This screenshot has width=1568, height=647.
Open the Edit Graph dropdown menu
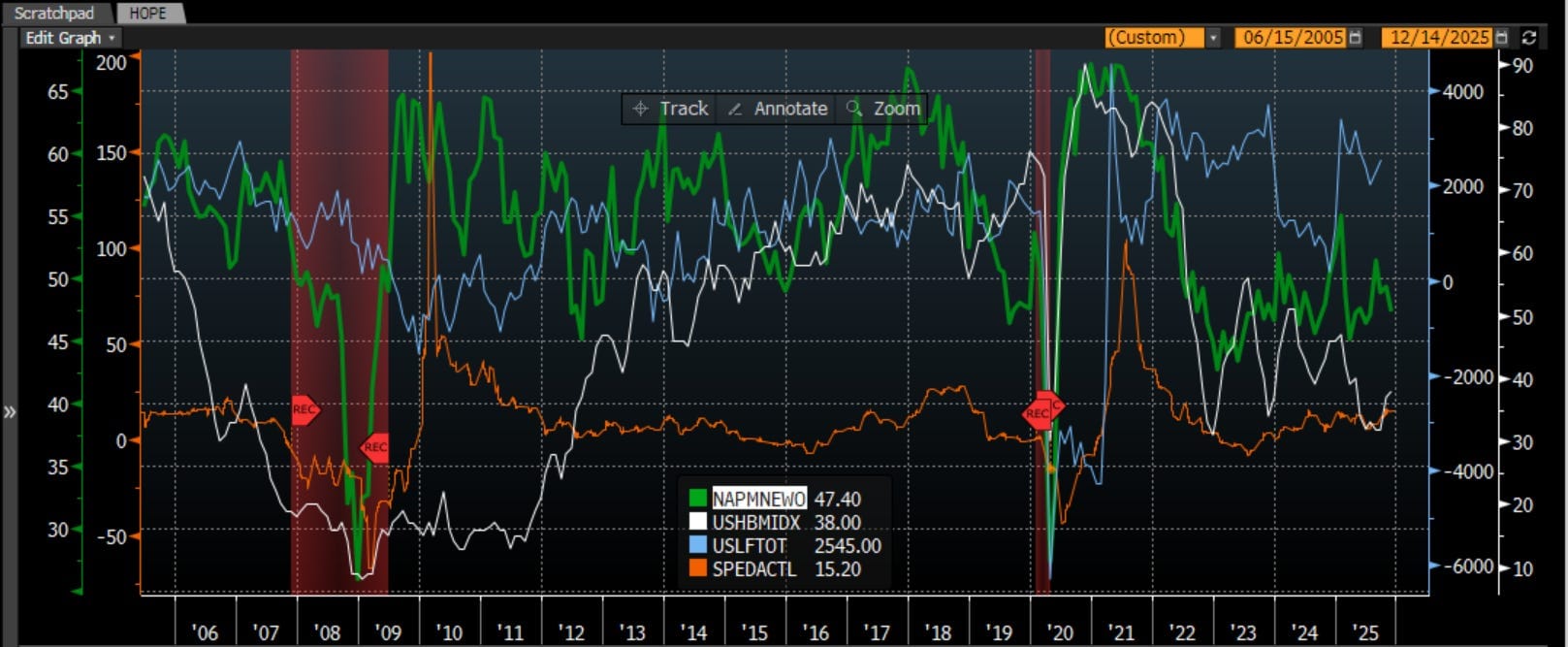point(70,38)
